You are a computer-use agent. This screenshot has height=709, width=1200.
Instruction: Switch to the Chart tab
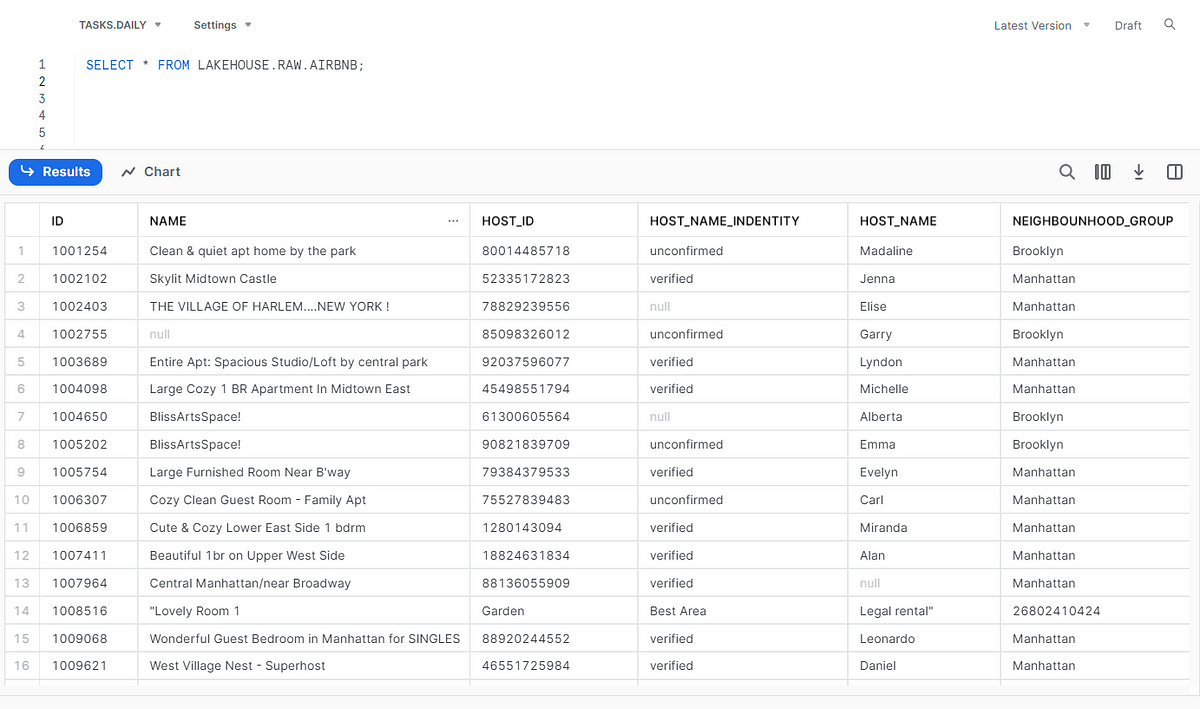click(151, 172)
